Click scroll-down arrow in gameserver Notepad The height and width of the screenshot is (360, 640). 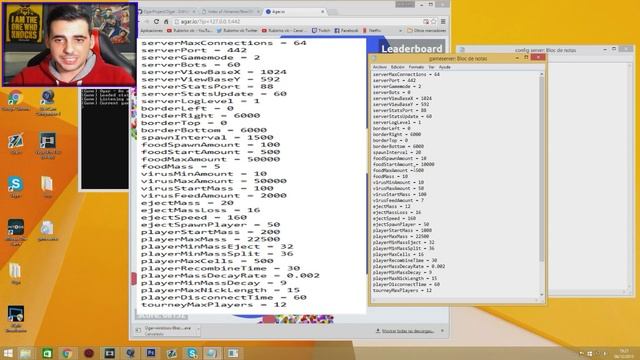point(542,294)
